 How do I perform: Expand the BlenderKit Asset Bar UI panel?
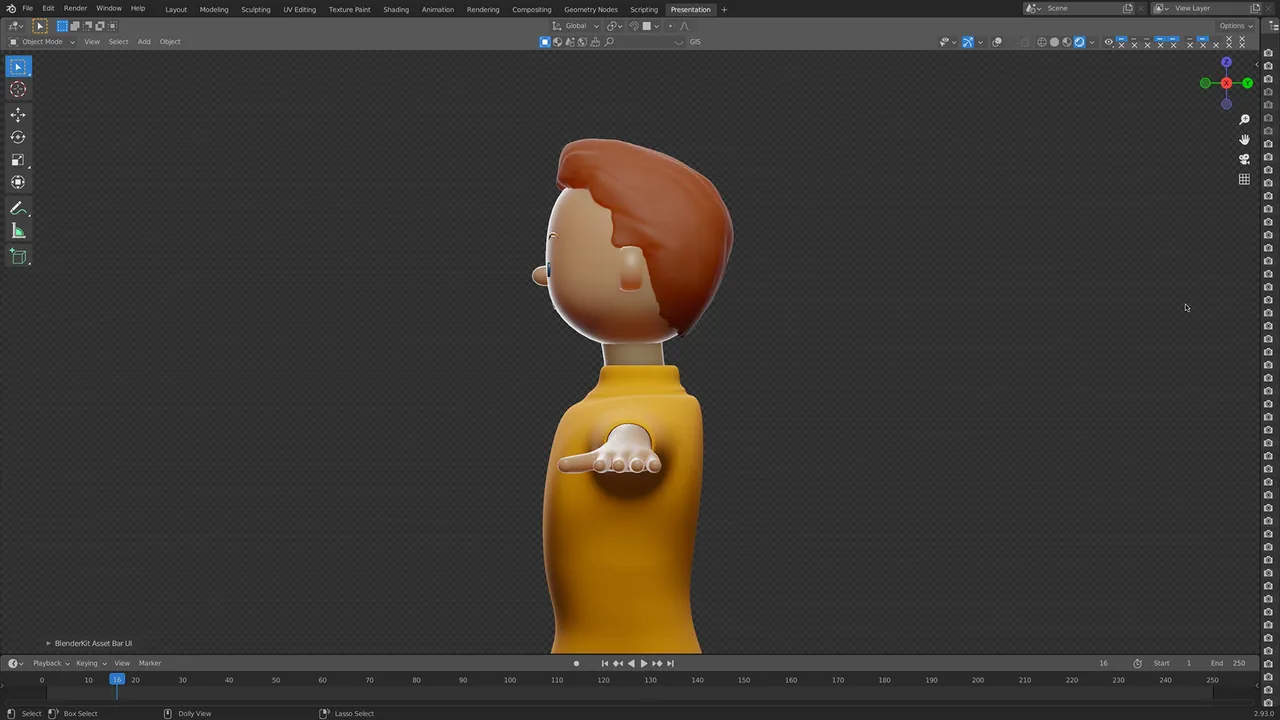click(x=89, y=643)
